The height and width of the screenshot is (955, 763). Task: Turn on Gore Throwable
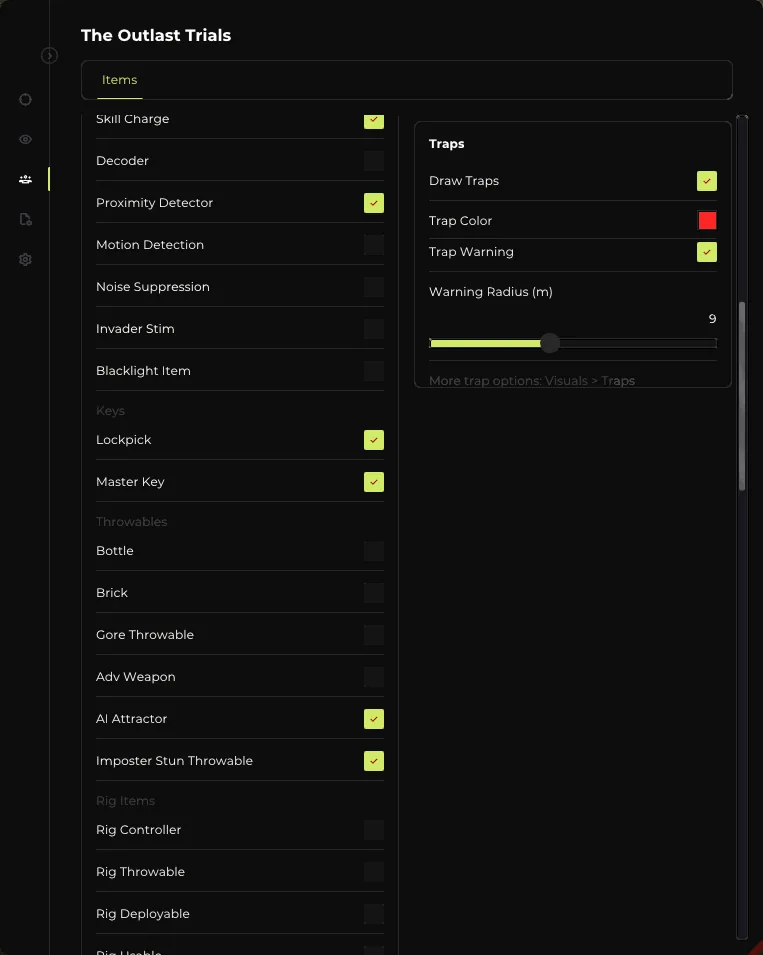coord(374,635)
